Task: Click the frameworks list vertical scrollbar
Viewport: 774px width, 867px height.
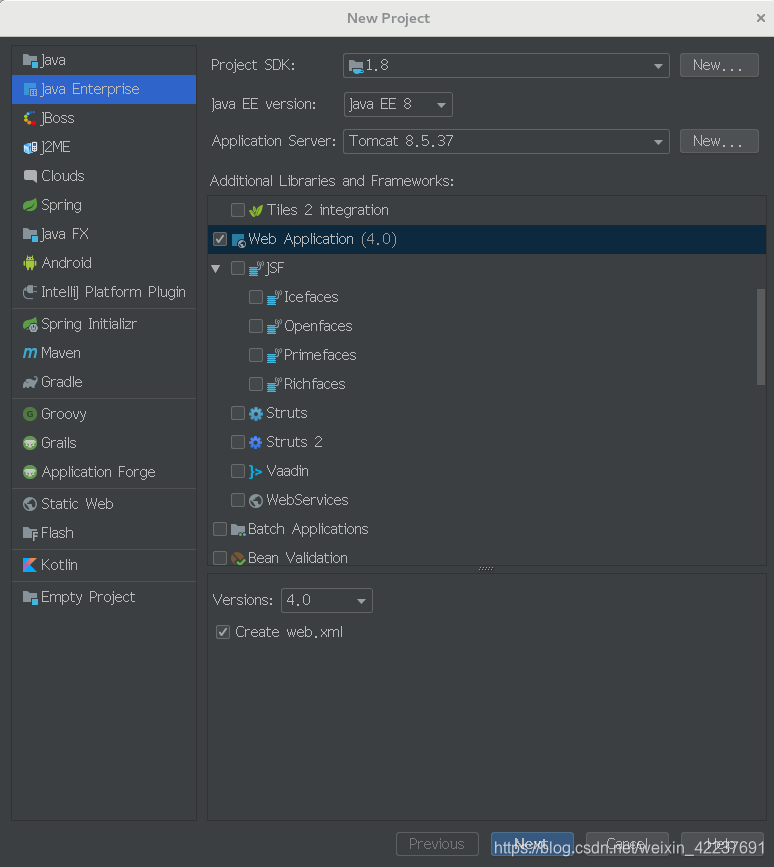Action: click(x=761, y=337)
